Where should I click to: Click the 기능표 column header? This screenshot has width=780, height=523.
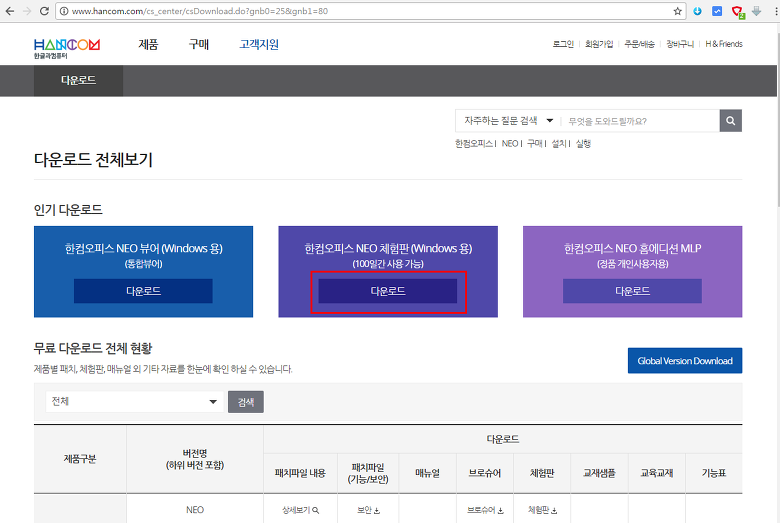(713, 473)
